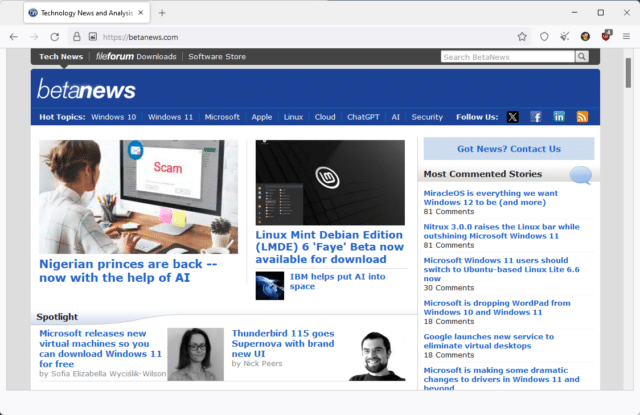Click the permissions icon beside the padlock
The width and height of the screenshot is (640, 415).
pyautogui.click(x=93, y=37)
